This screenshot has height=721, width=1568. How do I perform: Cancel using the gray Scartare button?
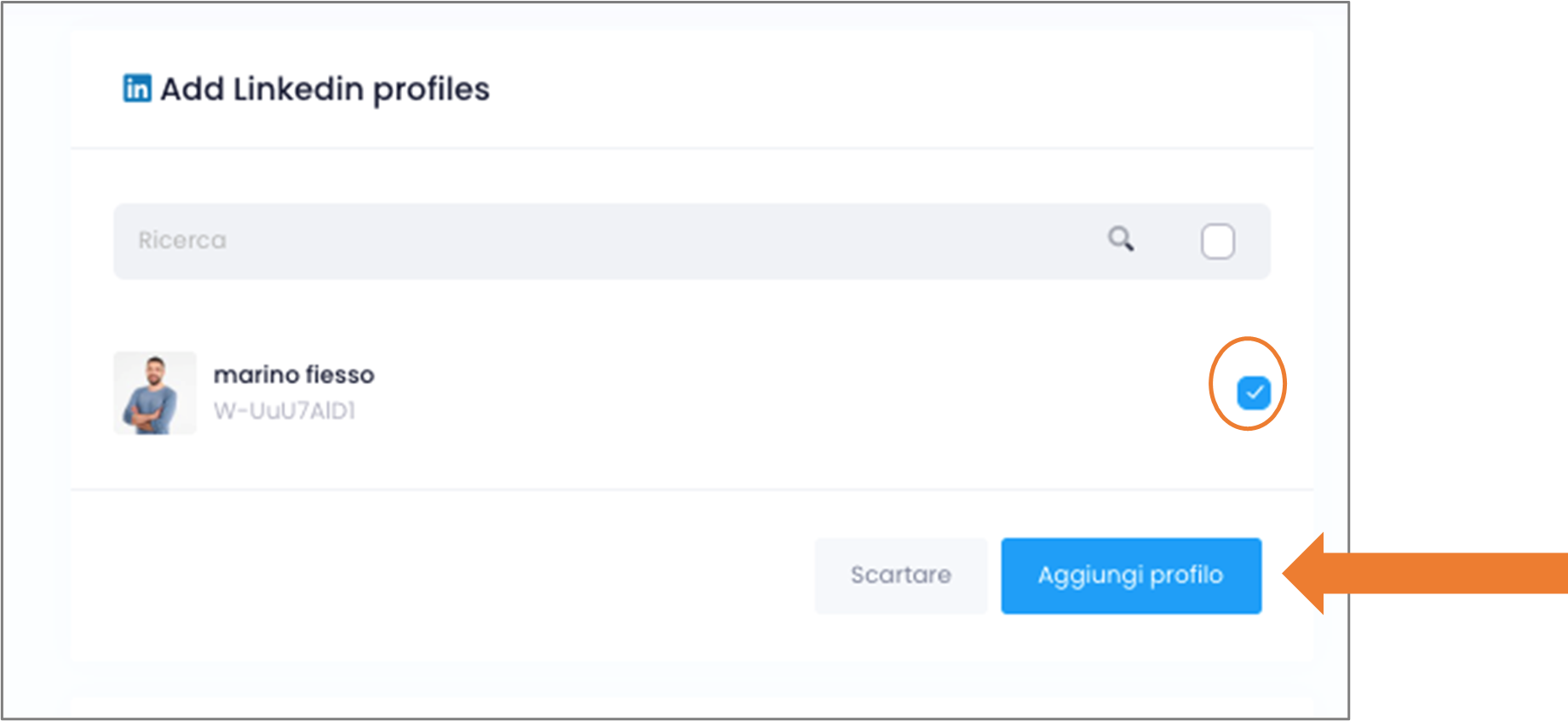pyautogui.click(x=901, y=575)
